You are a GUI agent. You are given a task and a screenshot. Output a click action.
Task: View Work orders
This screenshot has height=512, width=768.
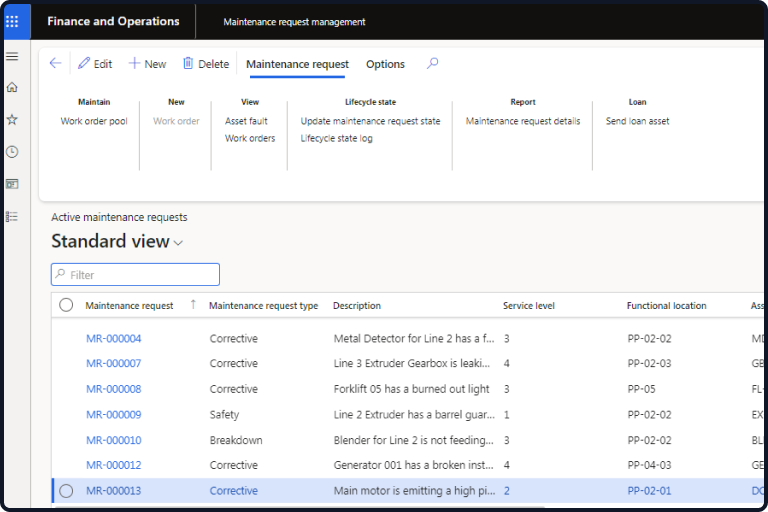coord(250,138)
